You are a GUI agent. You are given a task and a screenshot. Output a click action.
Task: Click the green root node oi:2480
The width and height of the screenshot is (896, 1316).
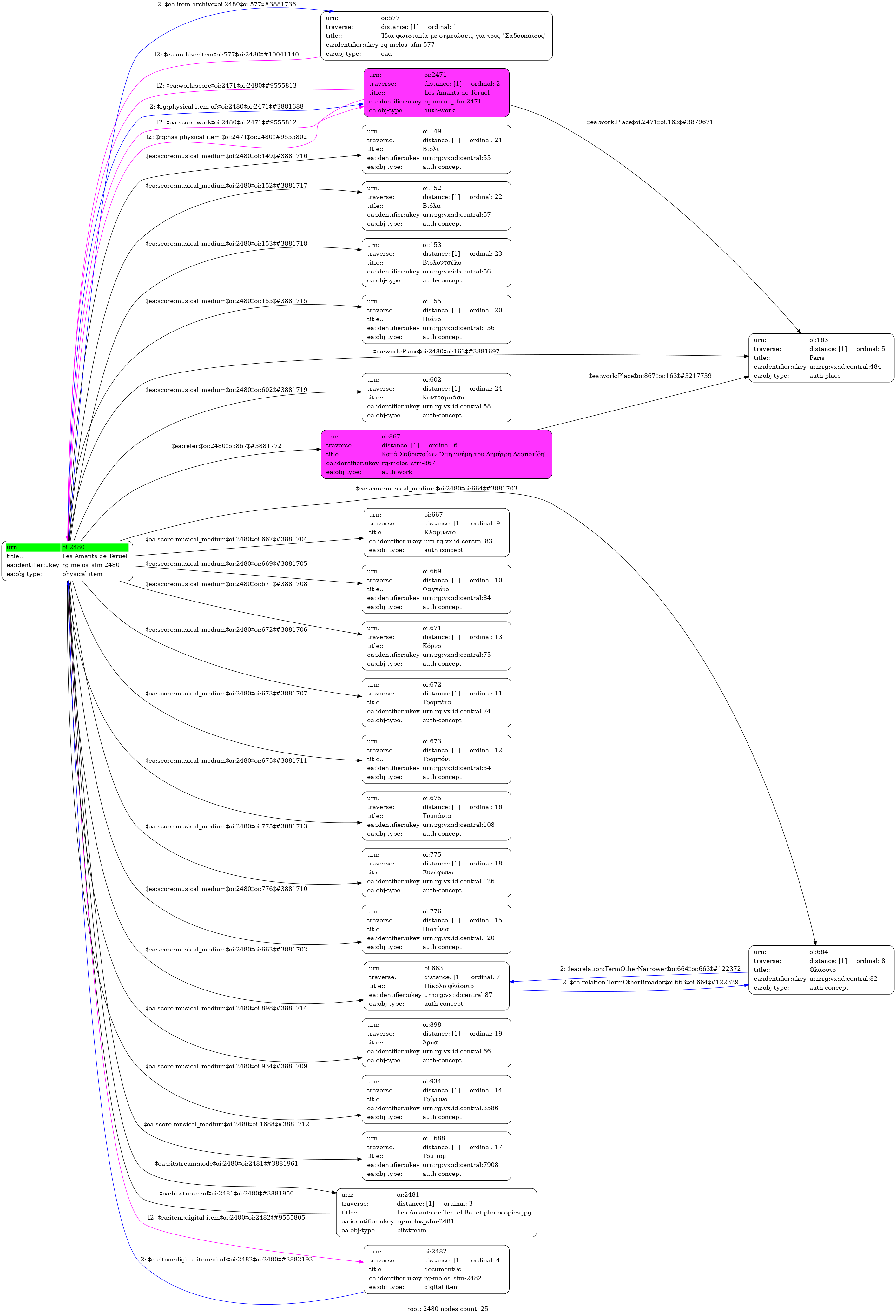point(67,561)
